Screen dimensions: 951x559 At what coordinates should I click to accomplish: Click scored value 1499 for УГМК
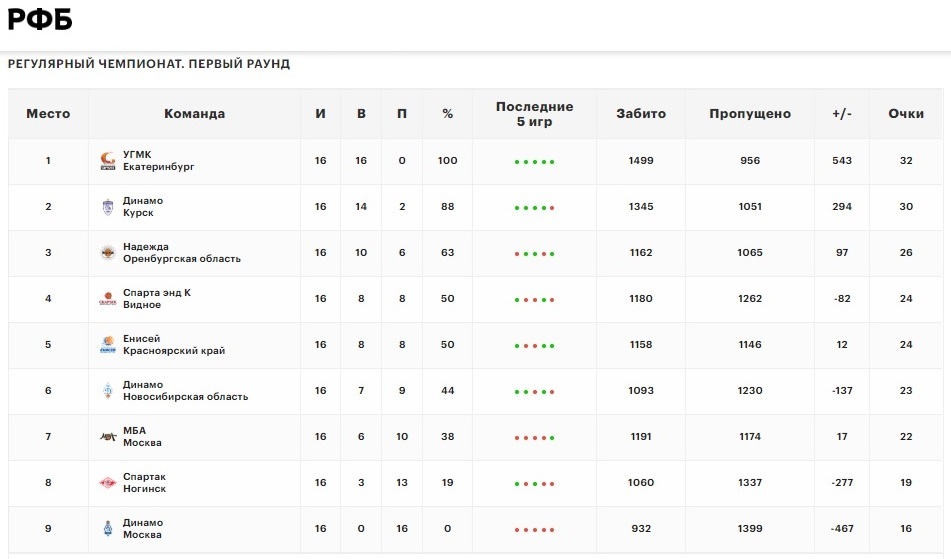(x=641, y=161)
